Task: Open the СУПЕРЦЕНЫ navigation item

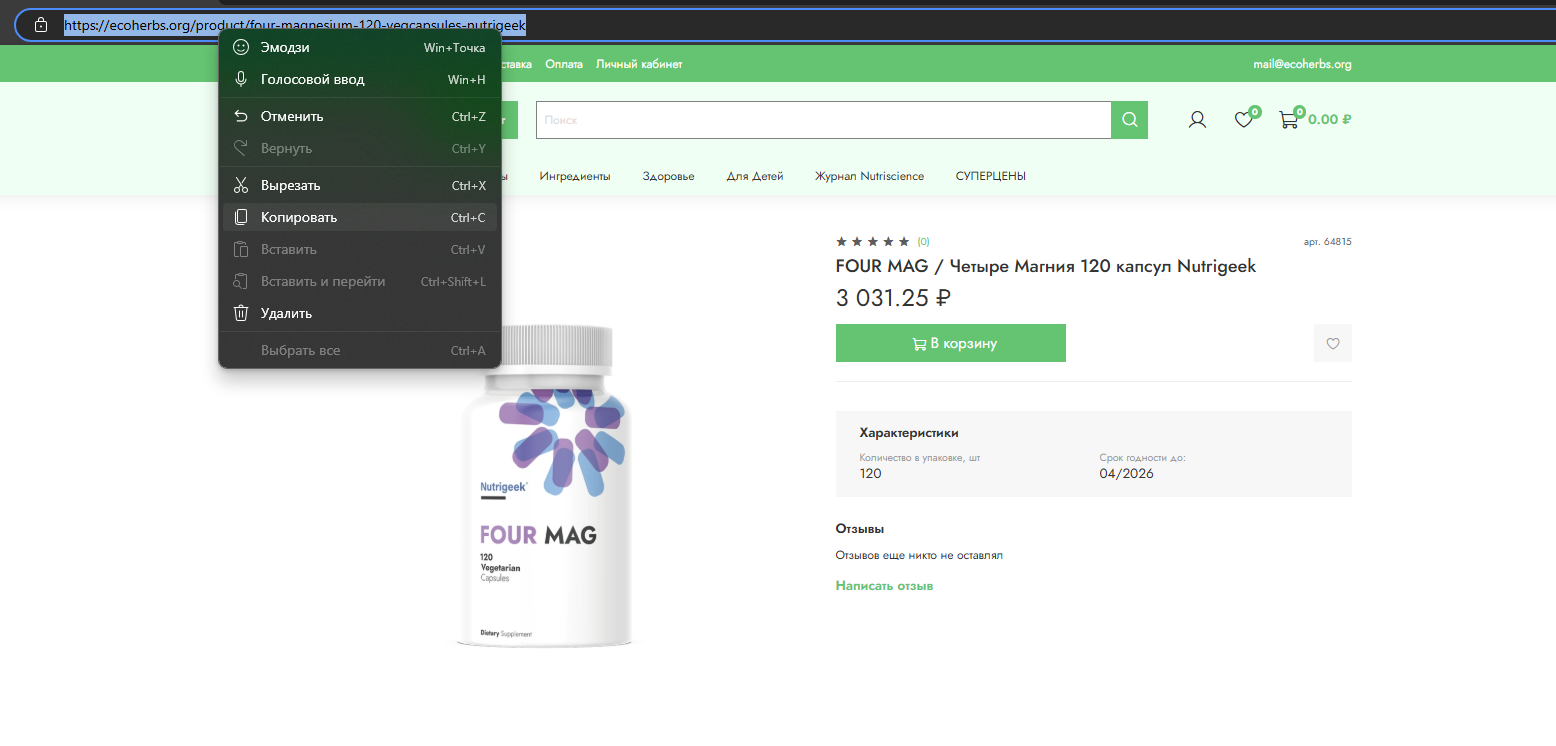Action: click(x=991, y=176)
